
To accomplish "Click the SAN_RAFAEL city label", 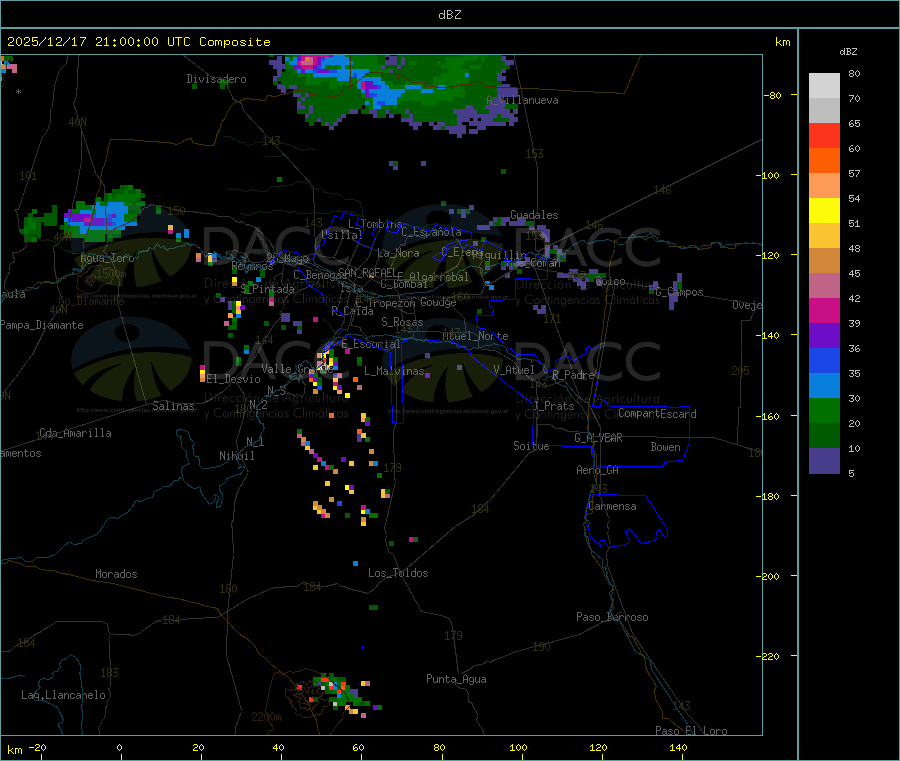I will pyautogui.click(x=367, y=272).
